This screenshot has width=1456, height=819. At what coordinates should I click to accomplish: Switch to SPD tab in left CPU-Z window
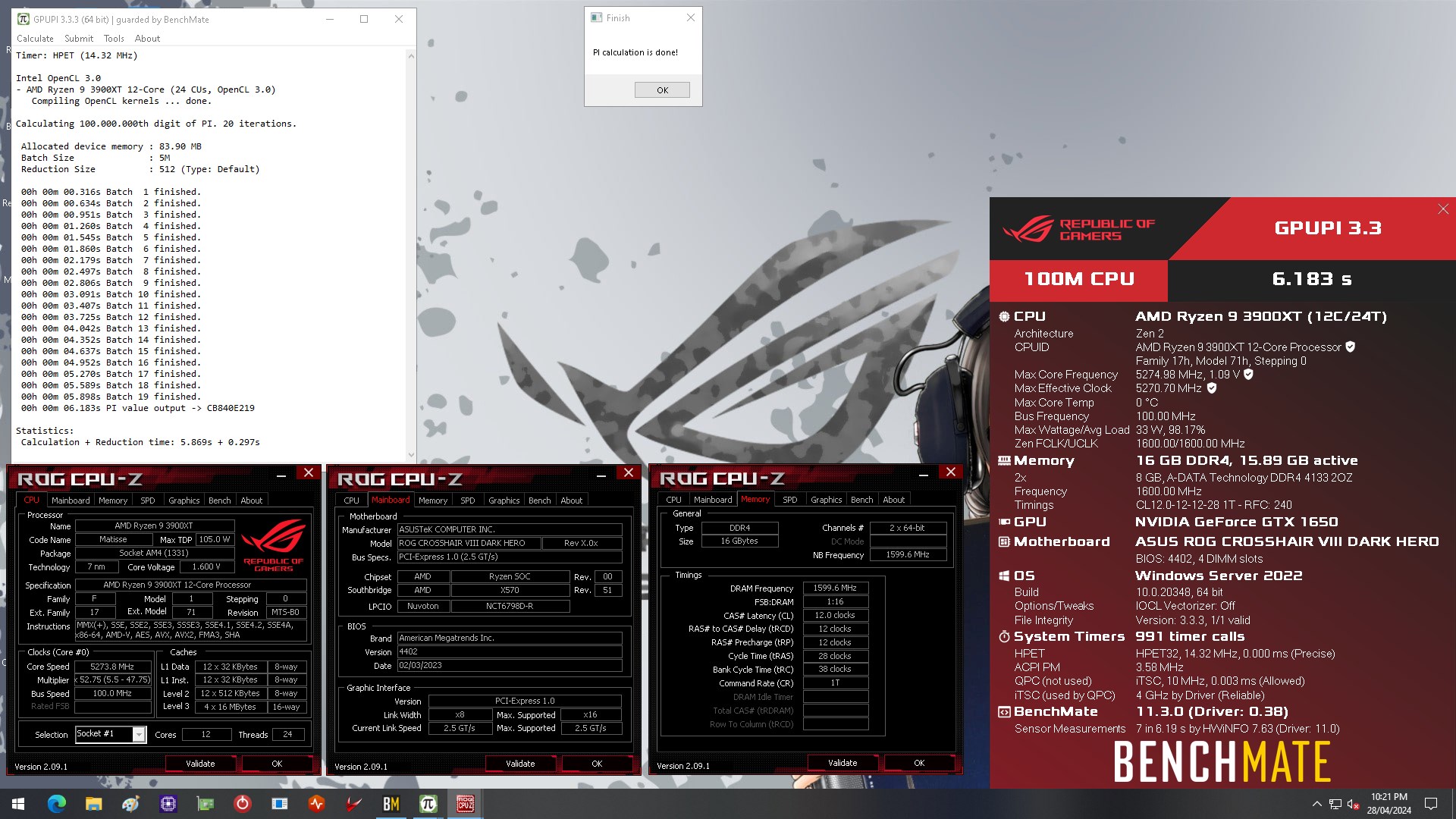pos(148,500)
